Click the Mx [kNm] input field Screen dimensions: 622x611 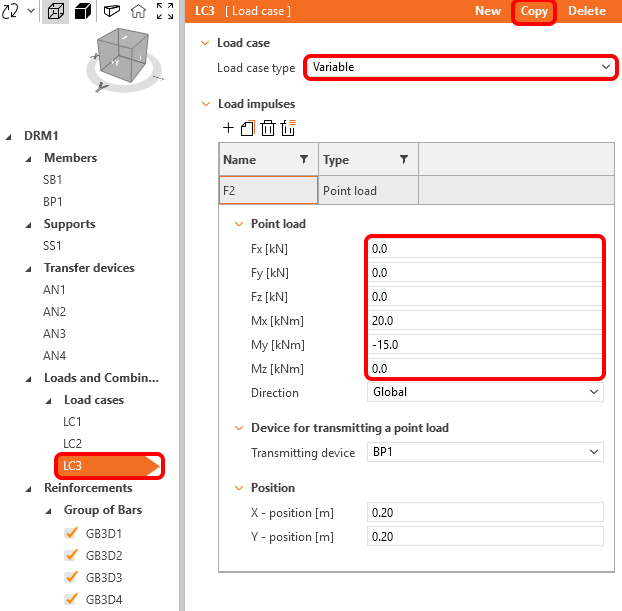[x=485, y=321]
